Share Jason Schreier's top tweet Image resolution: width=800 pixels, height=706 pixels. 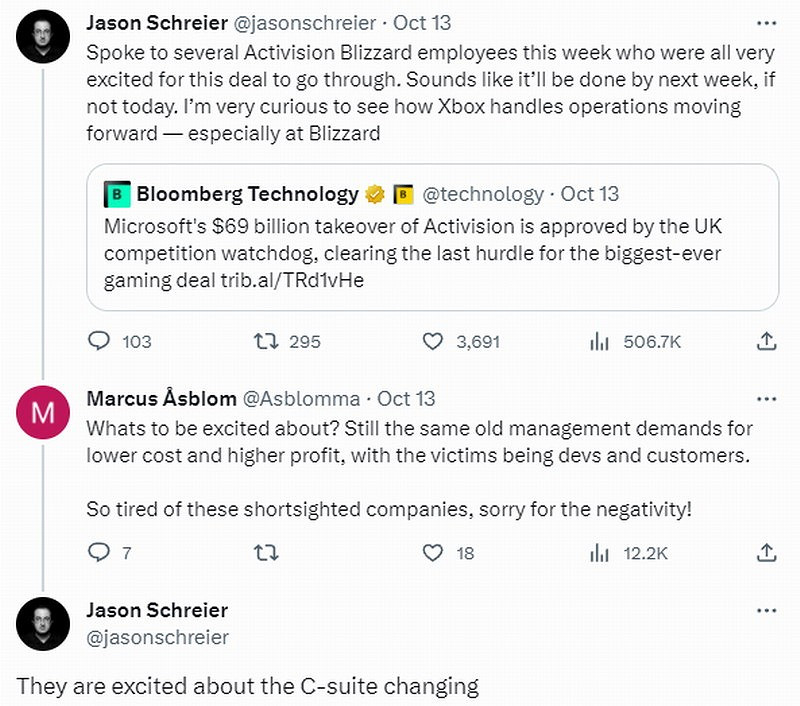pyautogui.click(x=766, y=341)
